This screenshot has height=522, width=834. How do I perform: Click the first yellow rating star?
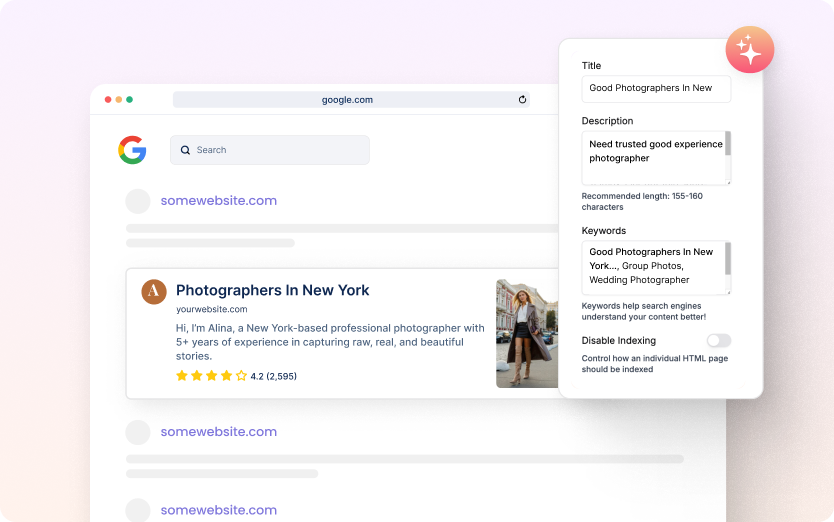(182, 376)
